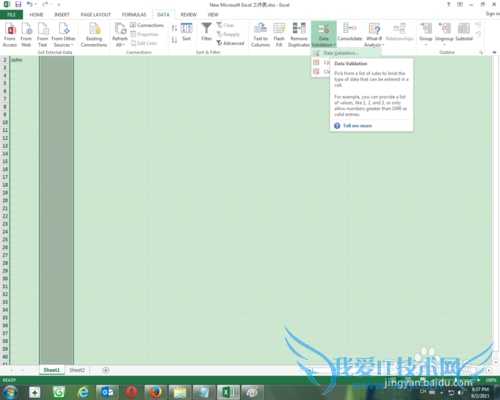500x400 pixels.
Task: Open Text to Columns wizard
Action: tap(260, 35)
